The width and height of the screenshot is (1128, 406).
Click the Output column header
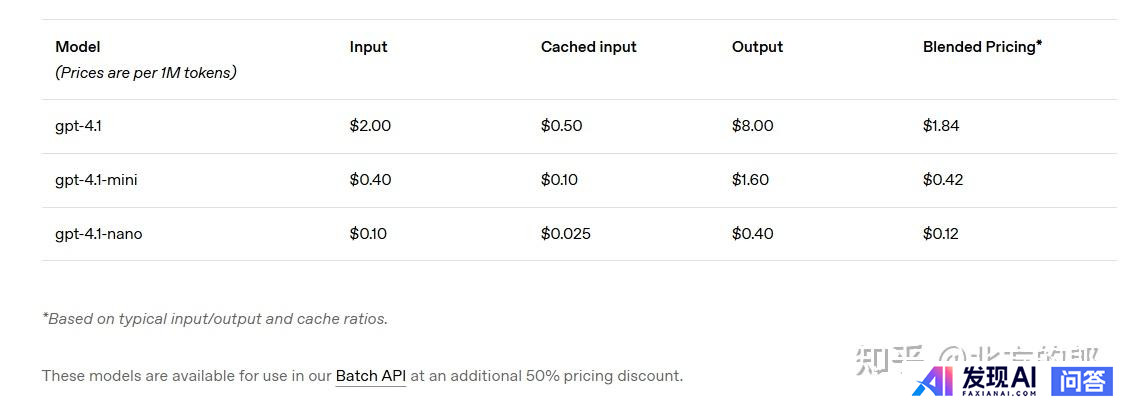pos(757,47)
